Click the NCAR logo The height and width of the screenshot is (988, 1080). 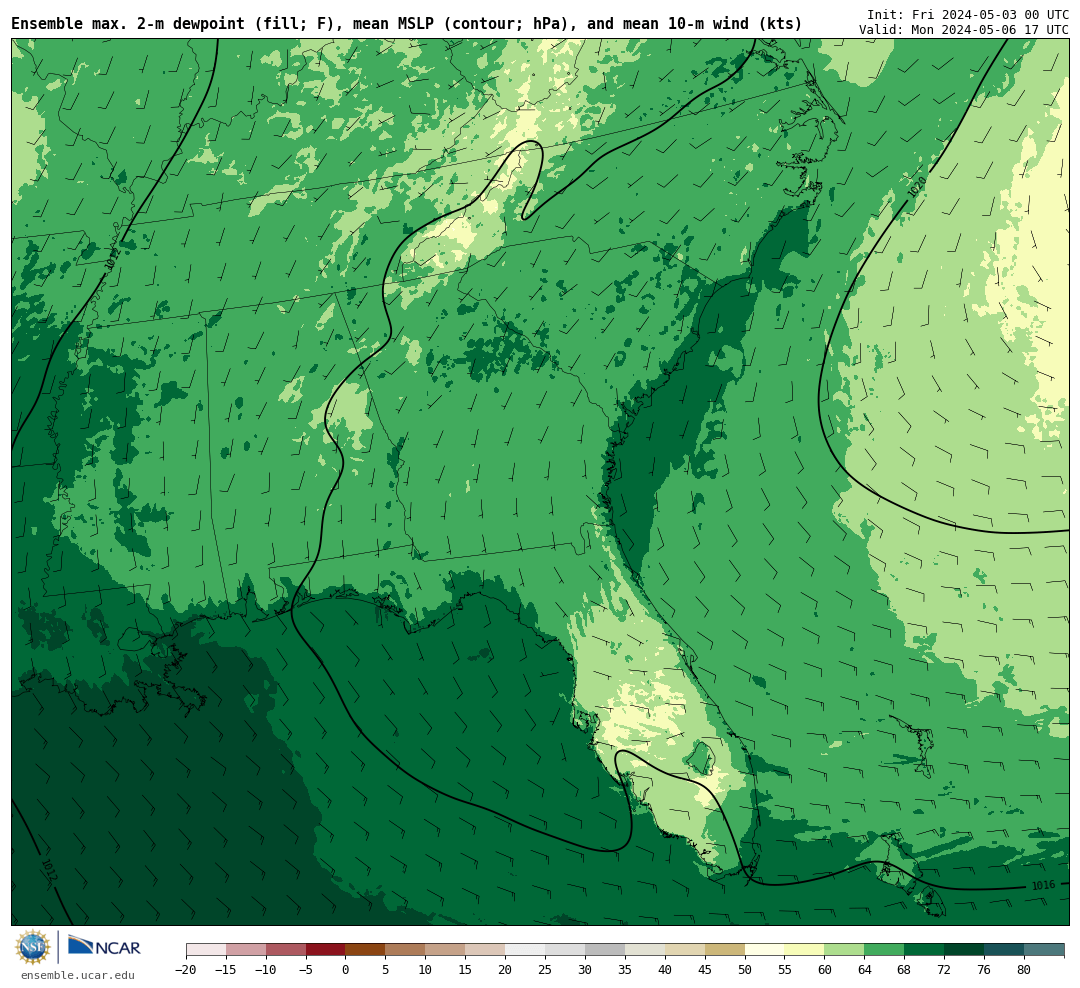tap(105, 946)
